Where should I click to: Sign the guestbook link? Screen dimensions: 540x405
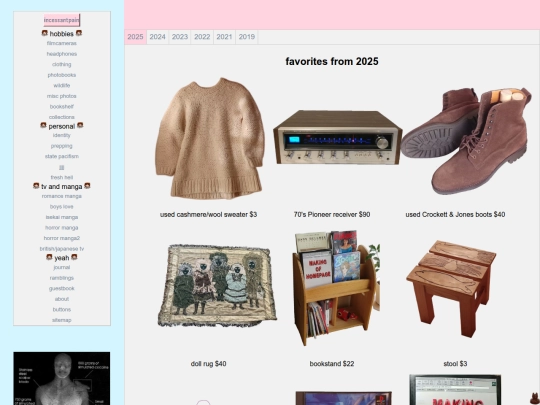62,289
